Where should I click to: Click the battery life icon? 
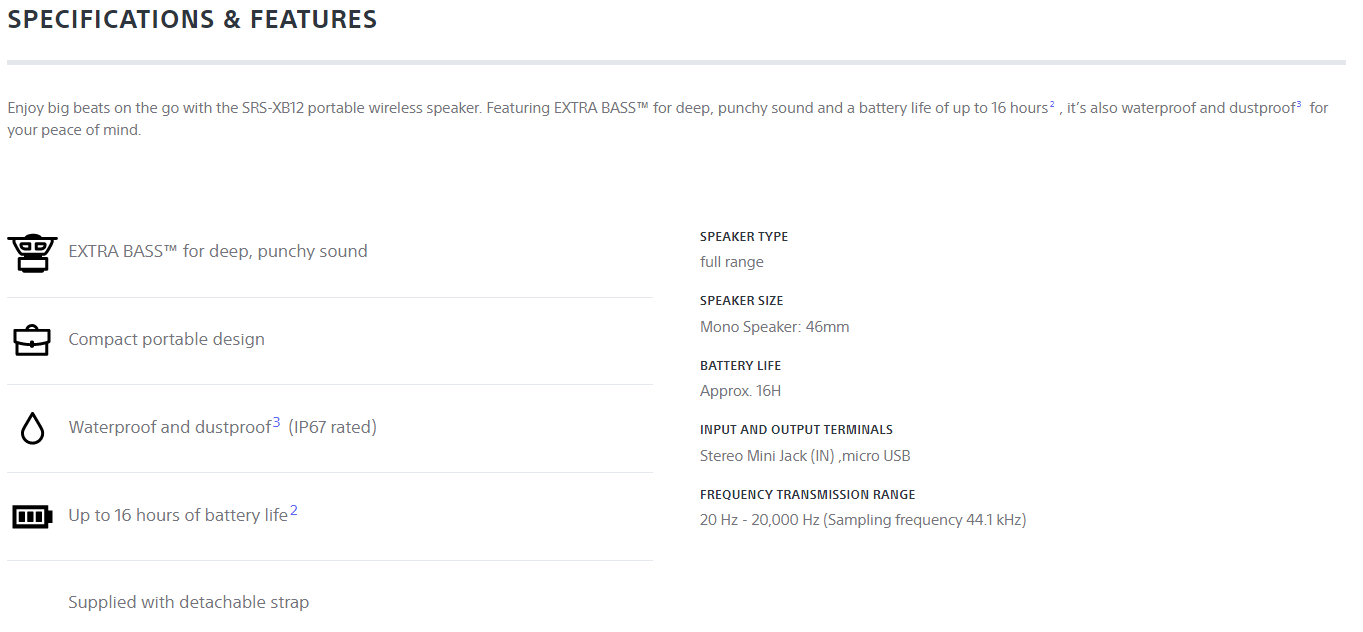(32, 516)
